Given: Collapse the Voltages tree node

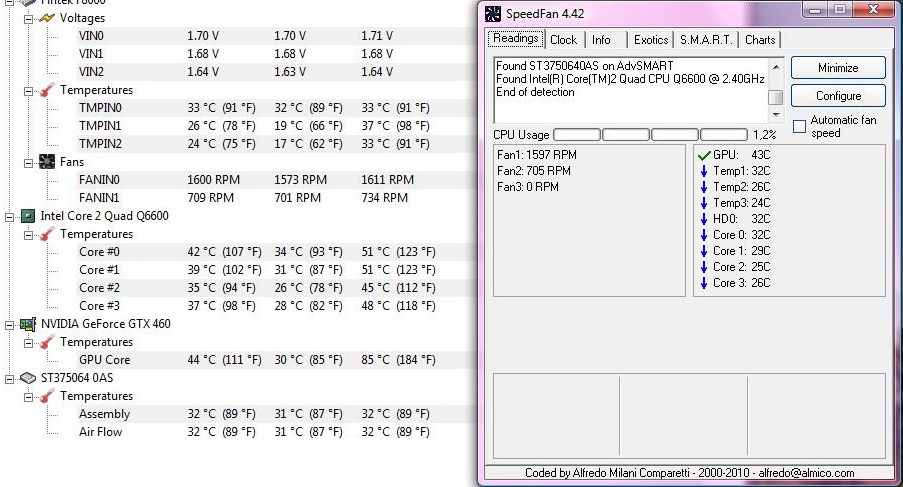Looking at the screenshot, I should (28, 19).
